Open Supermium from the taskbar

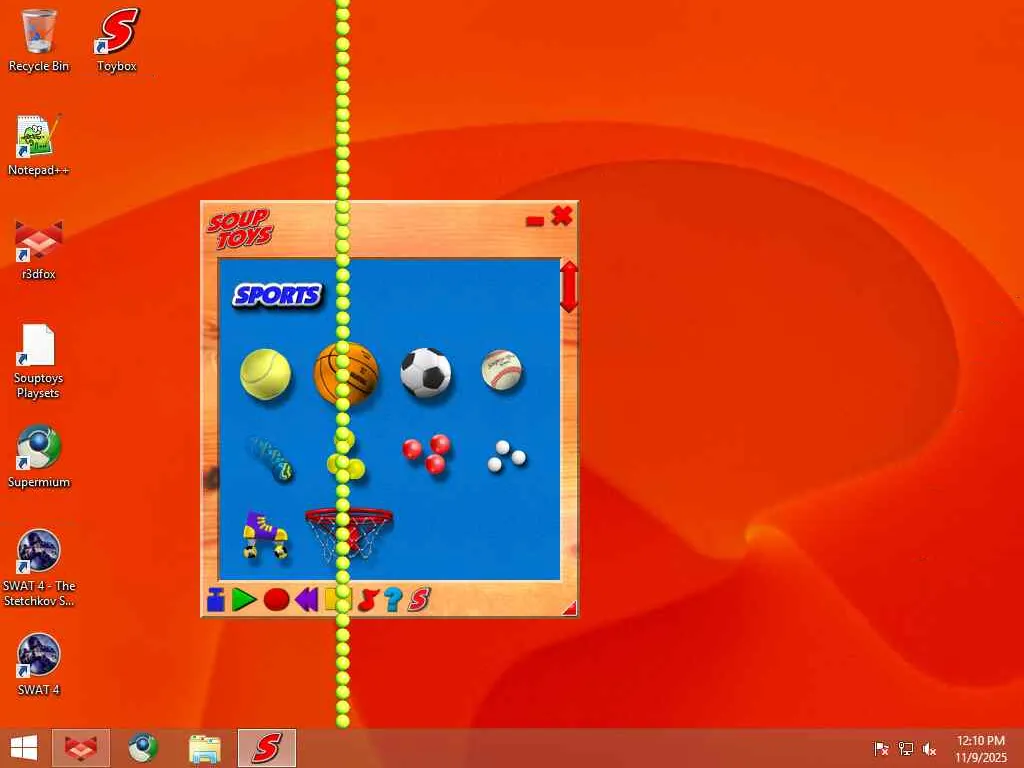[x=142, y=748]
